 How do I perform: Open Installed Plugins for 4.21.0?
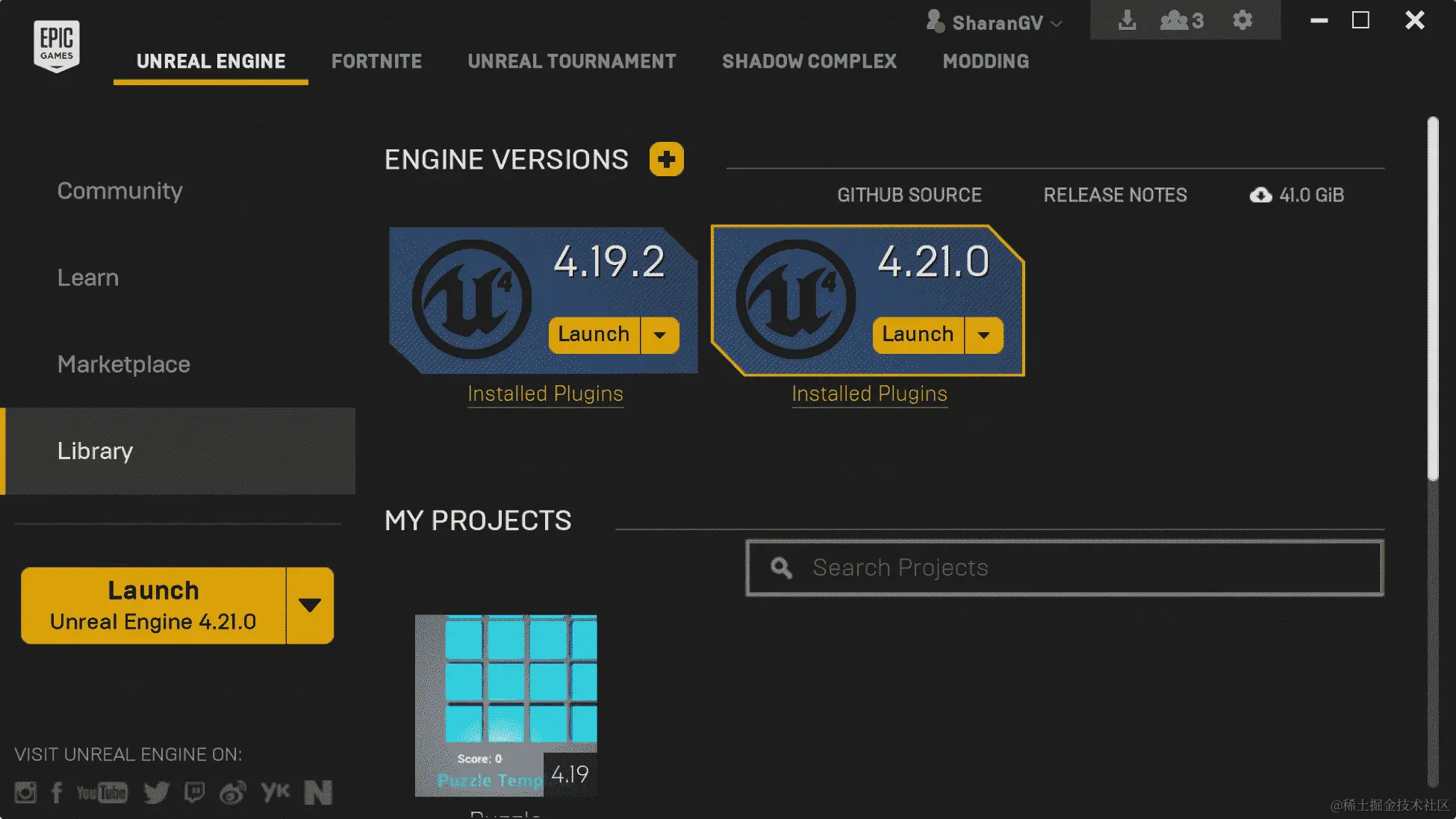[869, 393]
